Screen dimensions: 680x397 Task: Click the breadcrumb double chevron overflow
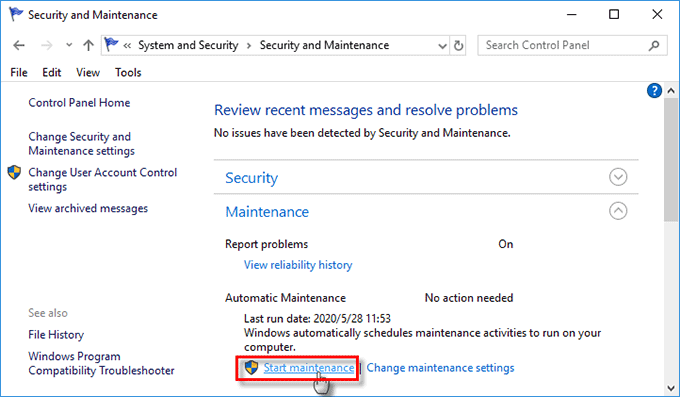(x=127, y=46)
